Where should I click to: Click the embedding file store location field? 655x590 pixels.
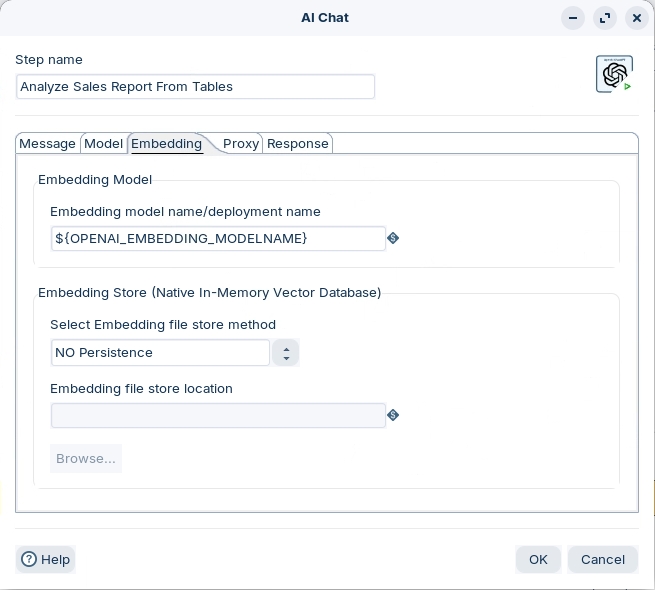218,416
